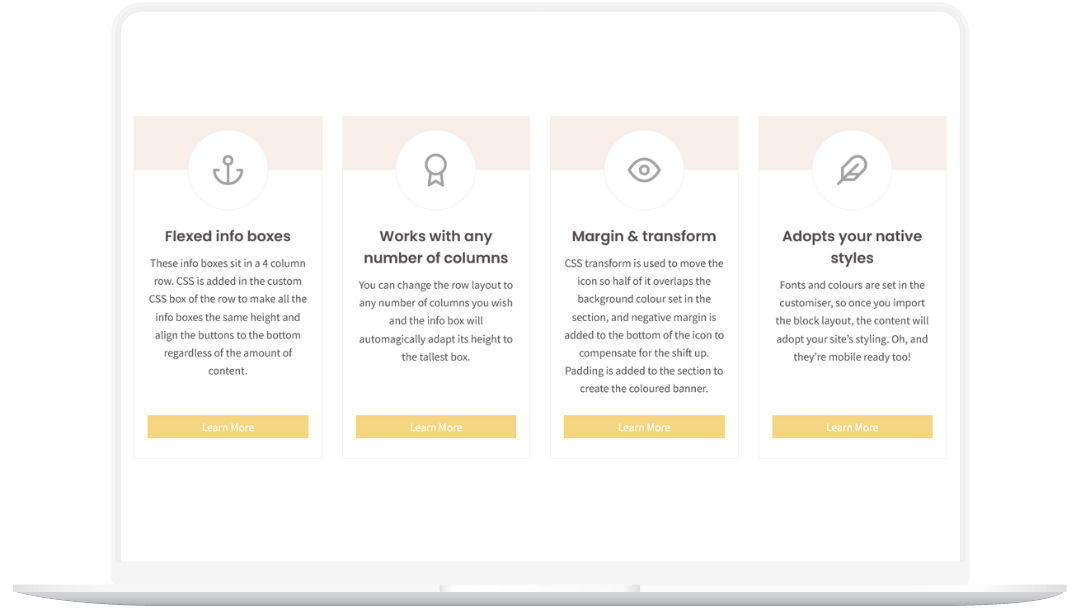Select the Flexed info boxes heading

click(x=228, y=236)
